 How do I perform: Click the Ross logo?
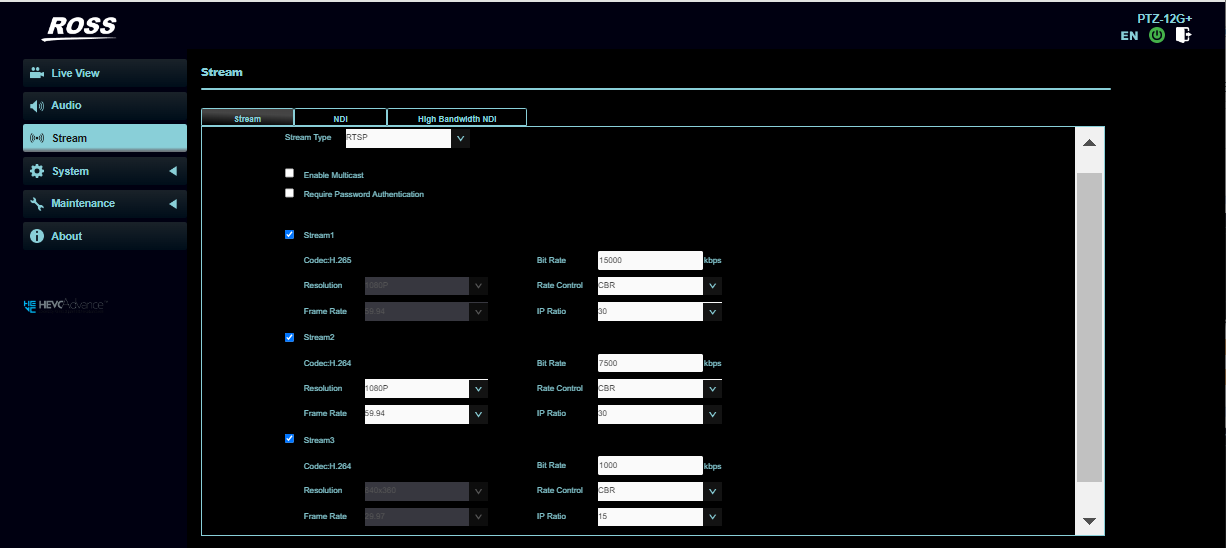79,28
